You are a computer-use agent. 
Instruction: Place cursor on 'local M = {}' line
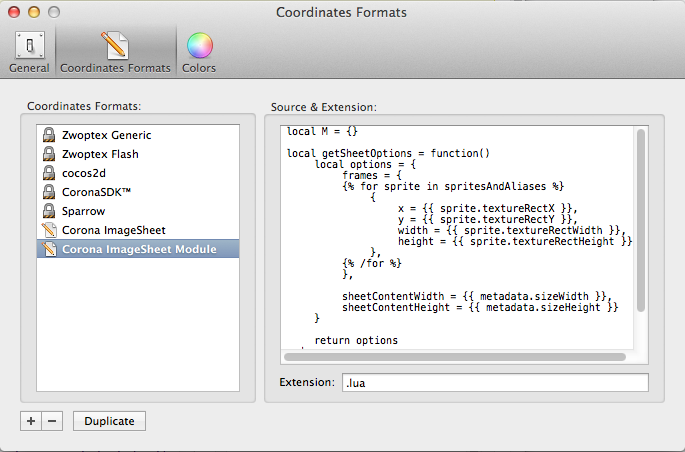(x=322, y=131)
